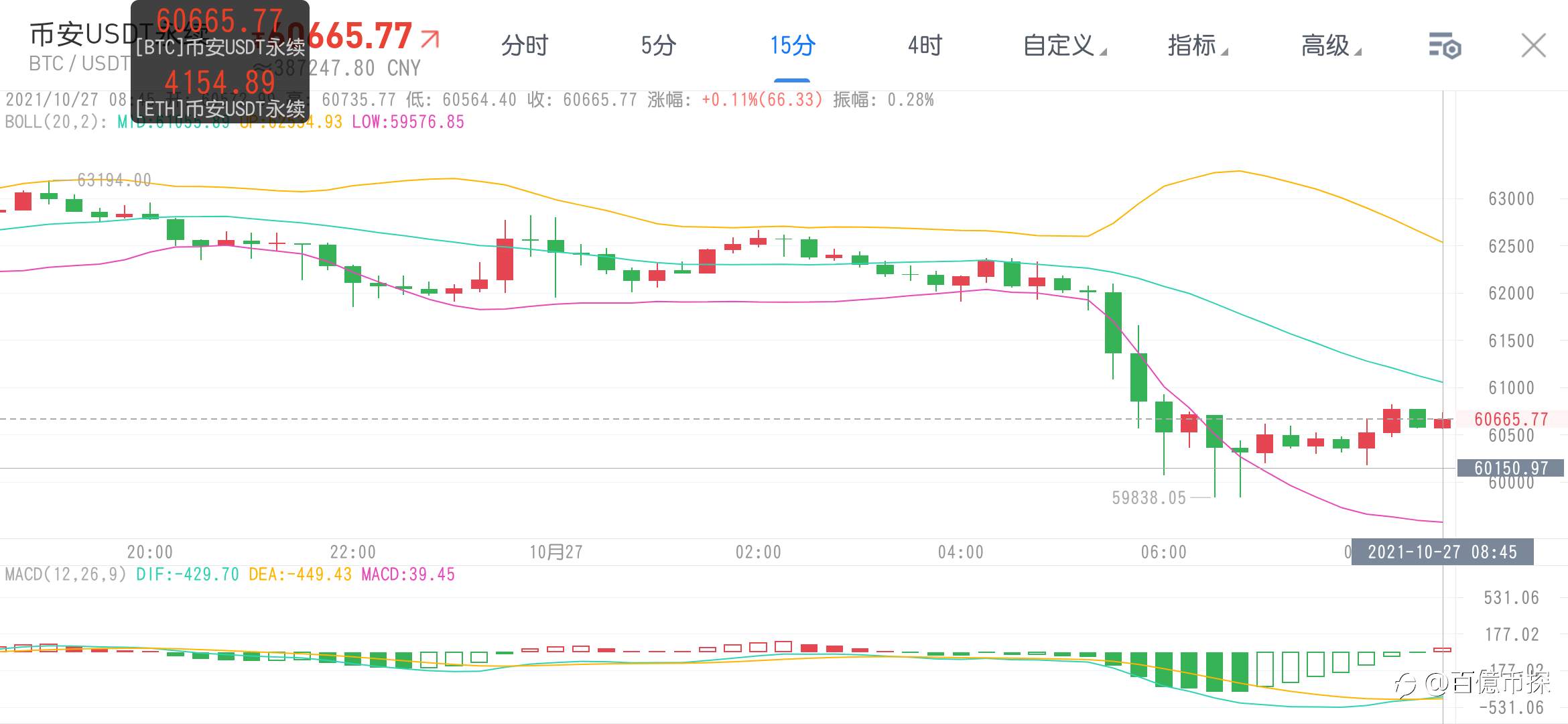
Task: Click the 振幅: 0.28% value
Action: (883, 100)
